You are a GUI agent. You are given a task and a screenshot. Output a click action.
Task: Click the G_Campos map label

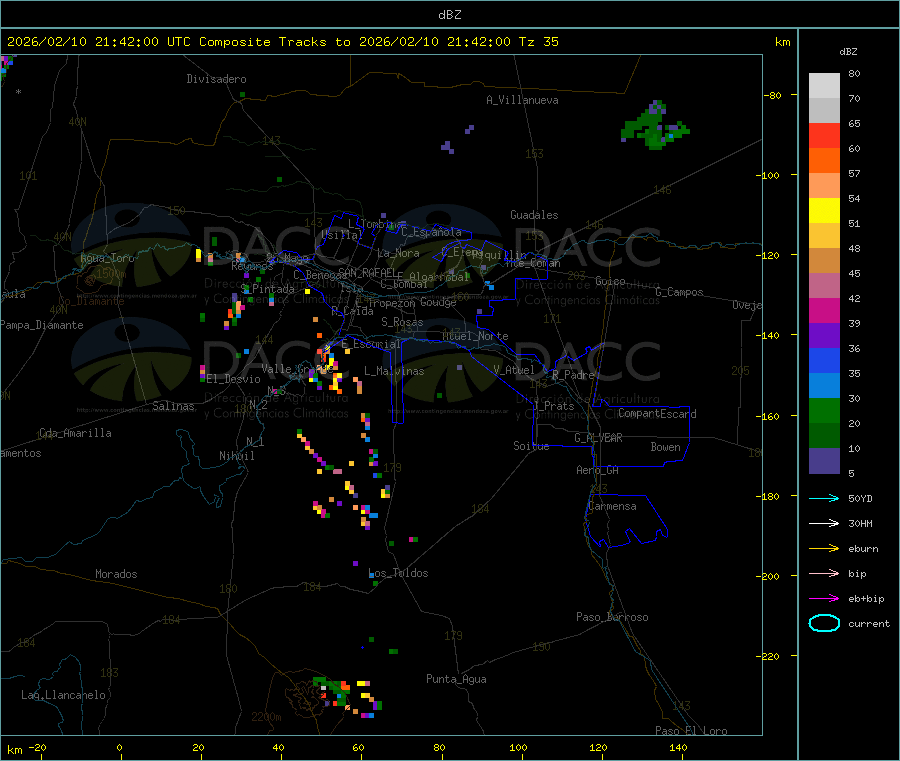(x=680, y=292)
